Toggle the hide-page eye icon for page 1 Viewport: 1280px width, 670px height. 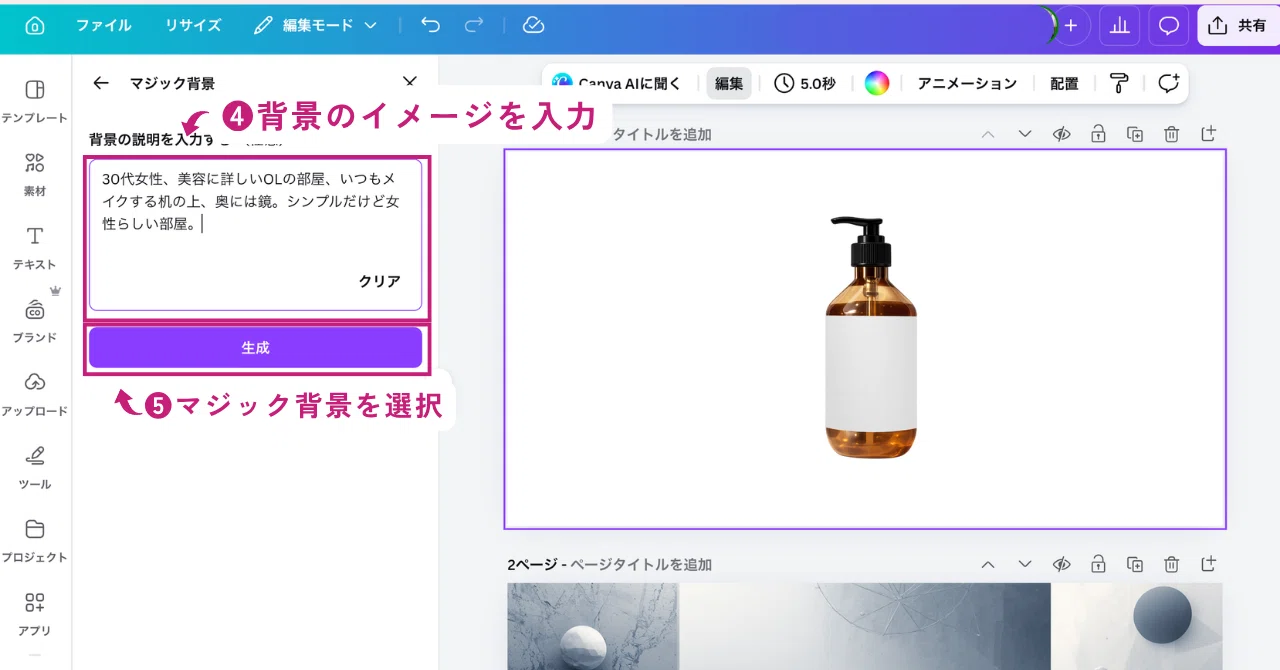tap(1062, 134)
